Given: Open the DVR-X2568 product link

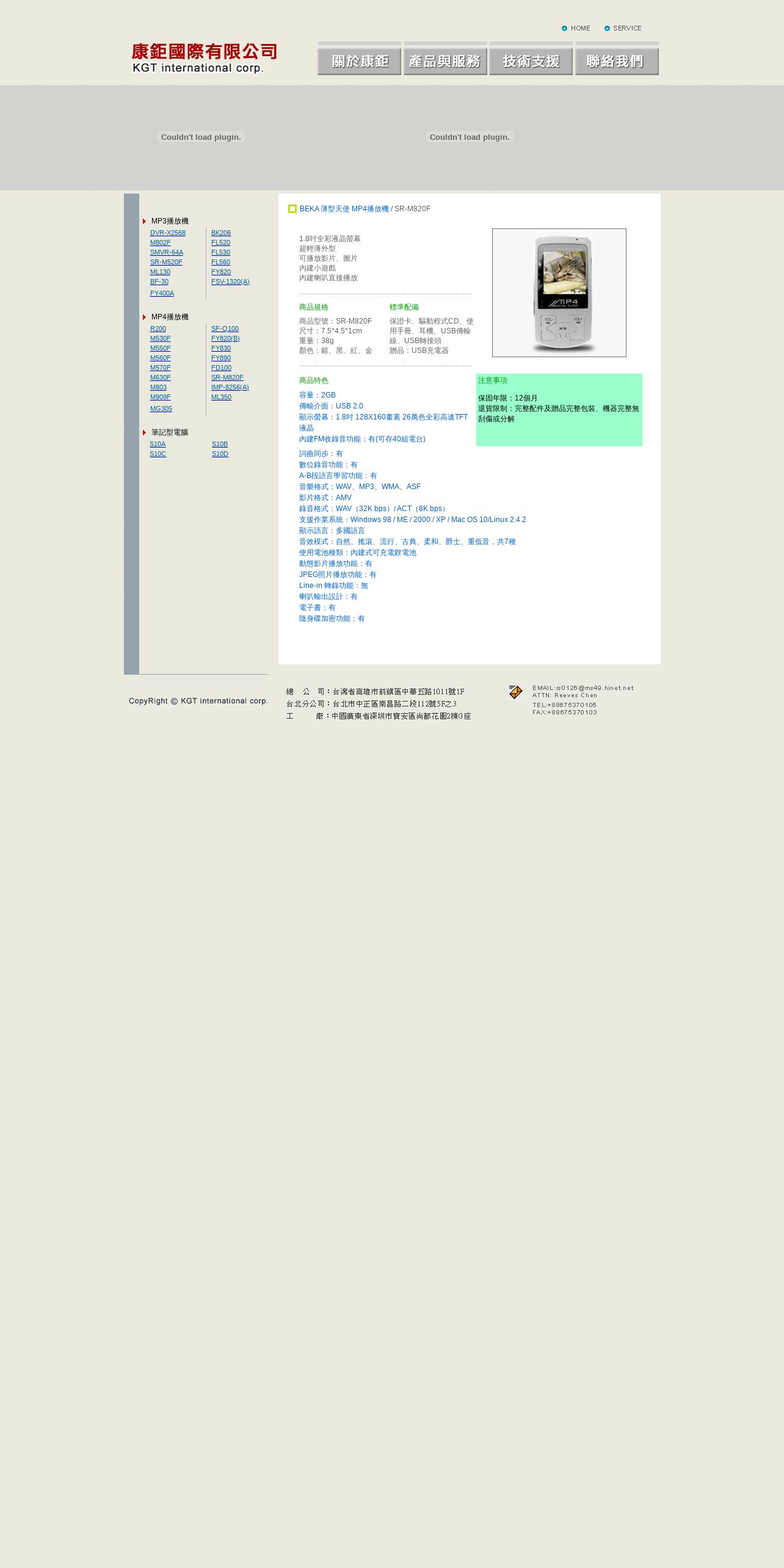Looking at the screenshot, I should 168,233.
